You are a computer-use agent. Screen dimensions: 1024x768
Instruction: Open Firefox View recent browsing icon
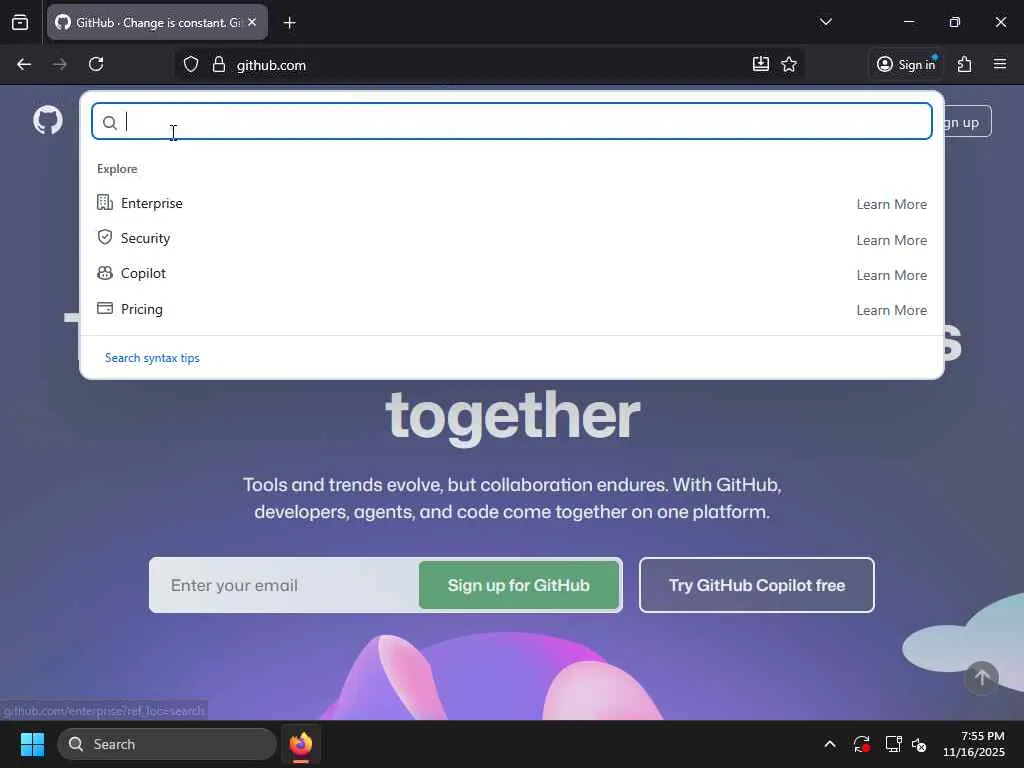20,22
